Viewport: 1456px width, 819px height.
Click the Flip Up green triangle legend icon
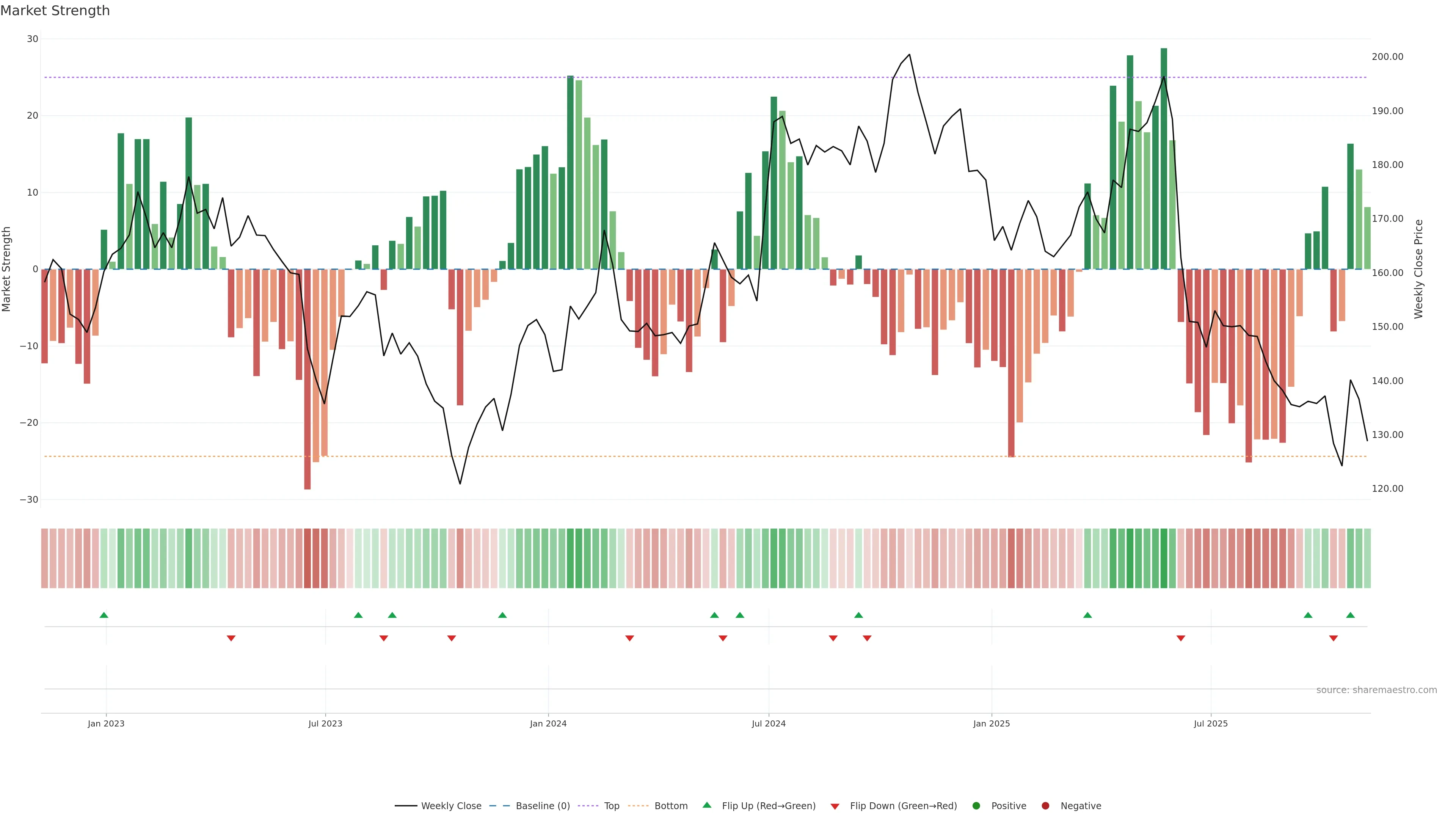pyautogui.click(x=706, y=805)
